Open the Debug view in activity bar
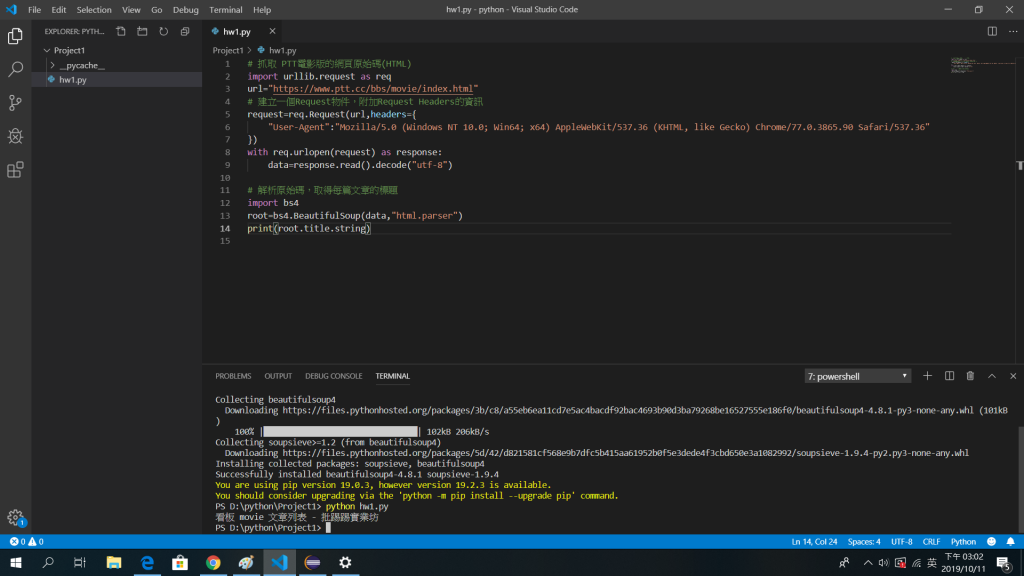Screen dimensions: 1024x576 pyautogui.click(x=15, y=136)
